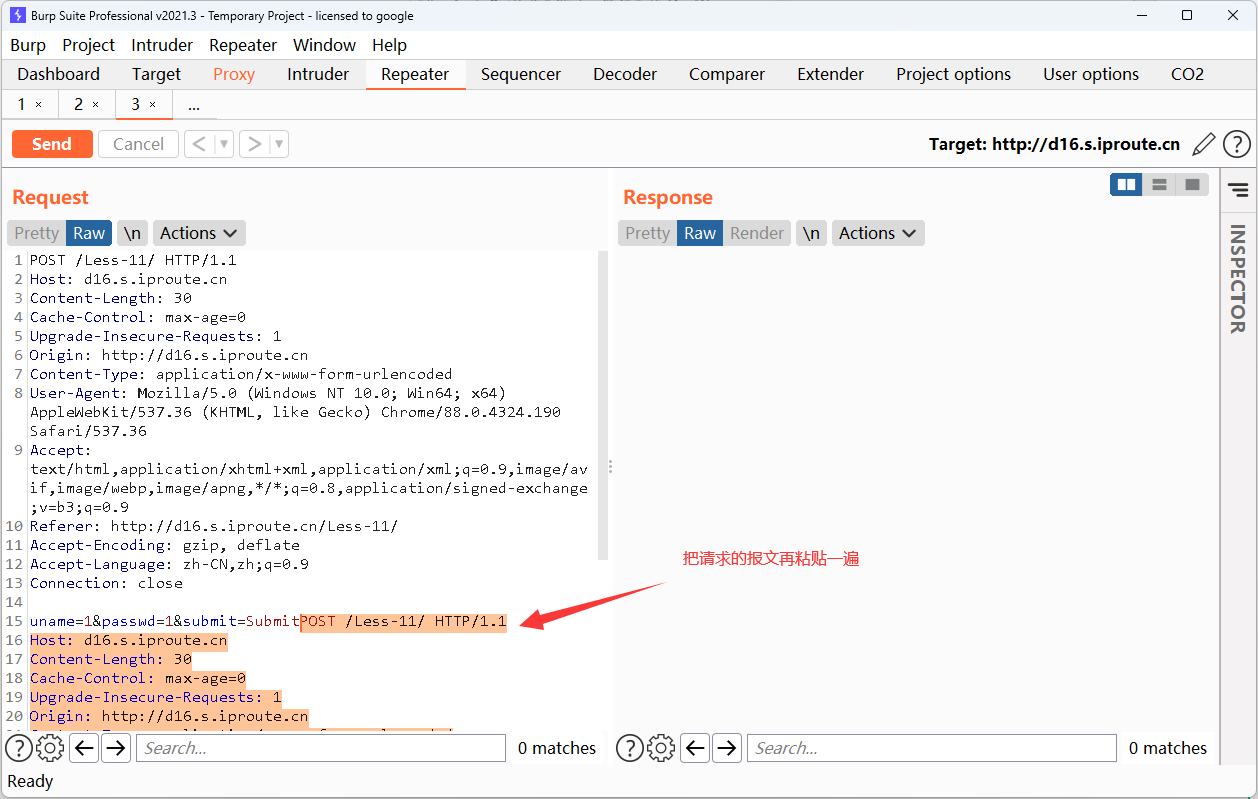Expand the history back dropdown arrow
The width and height of the screenshot is (1258, 799).
pyautogui.click(x=224, y=144)
